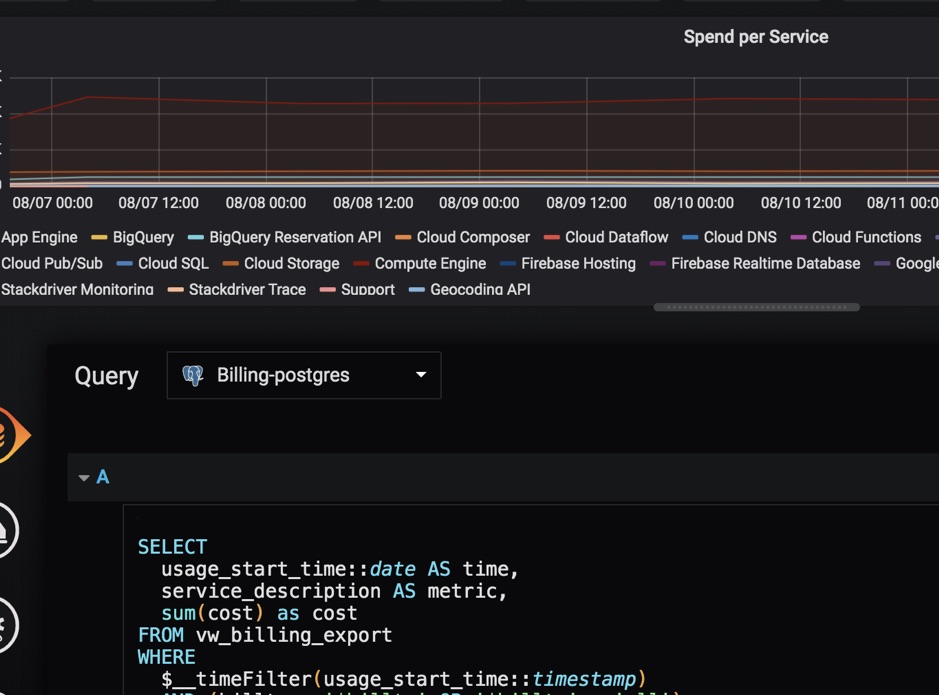The image size is (939, 695).
Task: Click into the SQL query editor
Action: pos(500,600)
